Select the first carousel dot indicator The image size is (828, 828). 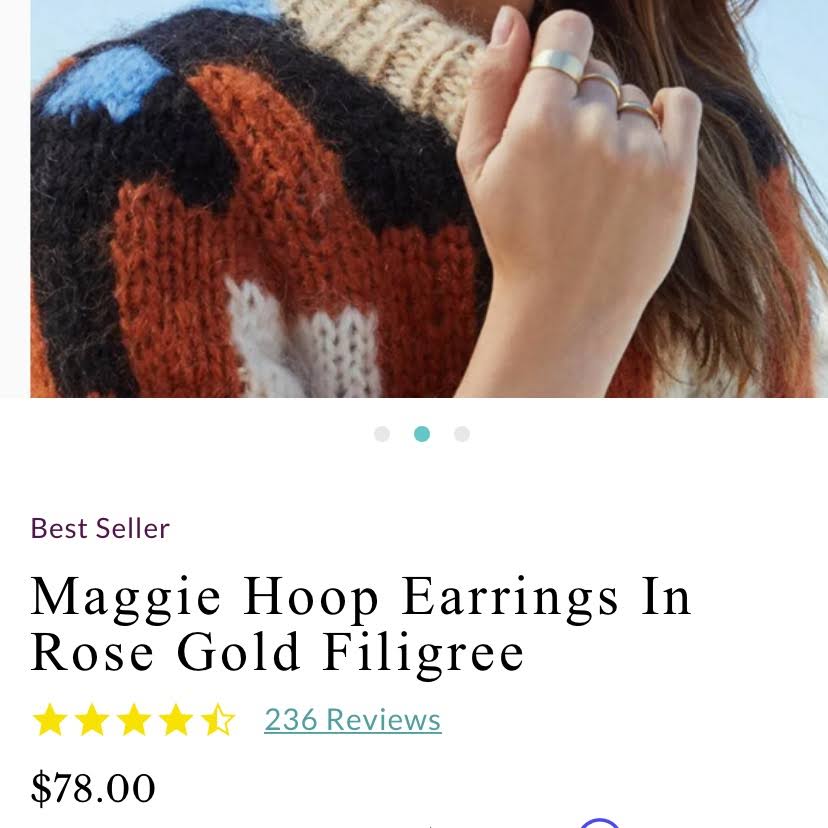[382, 434]
